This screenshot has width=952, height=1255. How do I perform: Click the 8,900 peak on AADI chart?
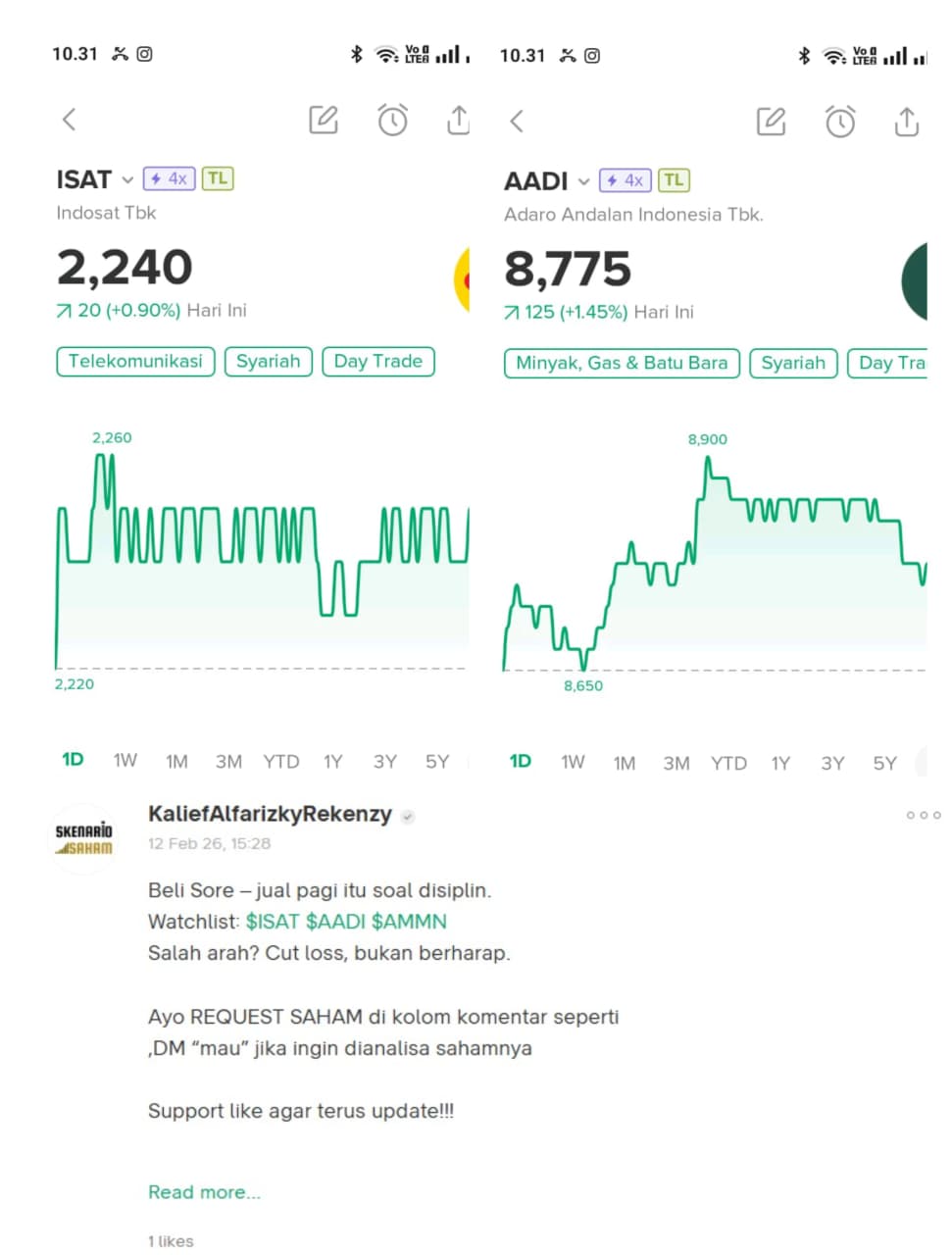click(707, 458)
